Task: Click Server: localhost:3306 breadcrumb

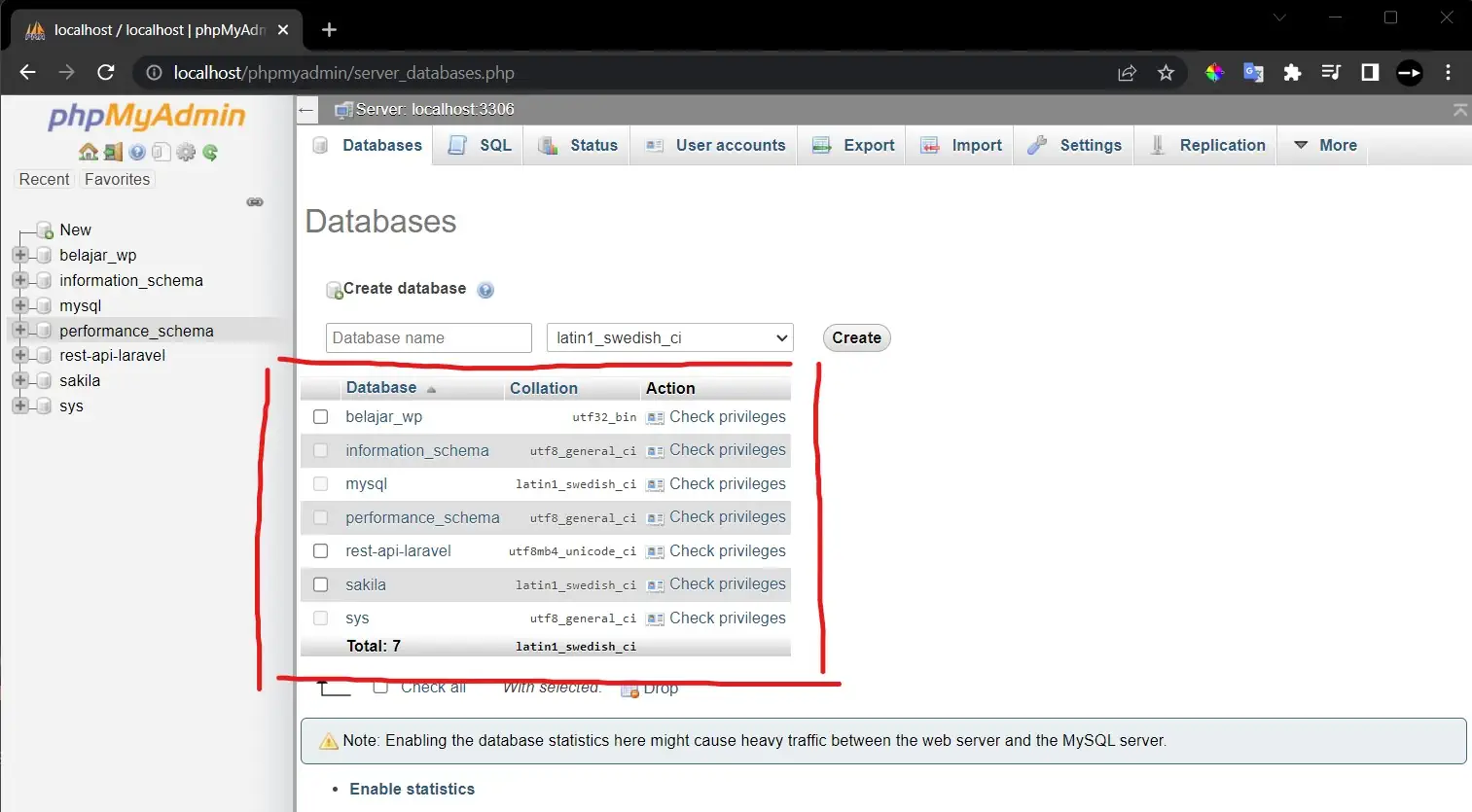Action: [434, 109]
